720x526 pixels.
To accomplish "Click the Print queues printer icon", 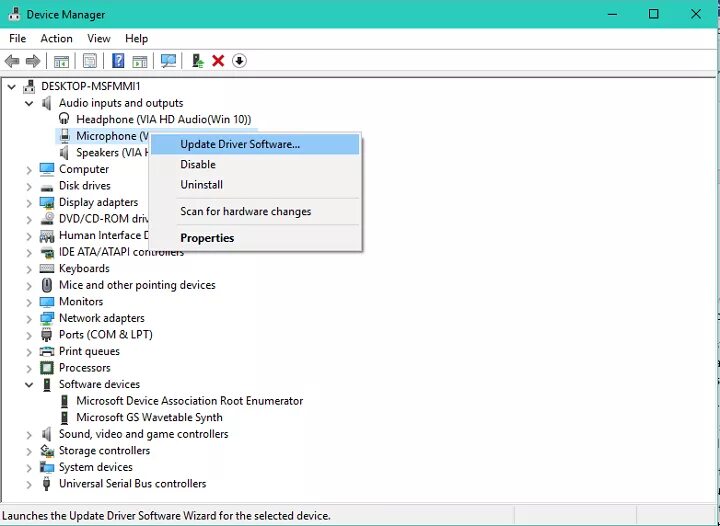I will (x=47, y=352).
